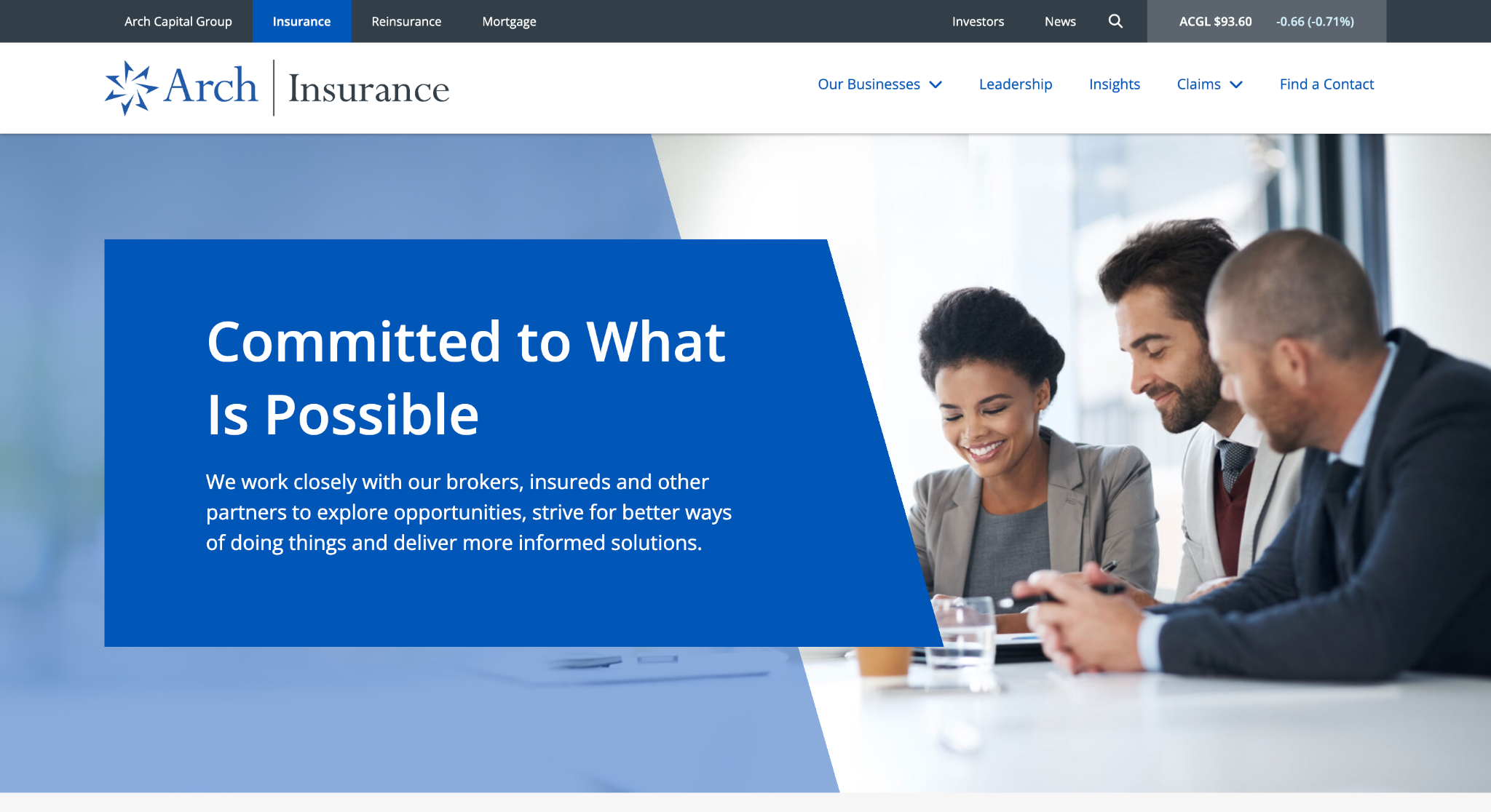This screenshot has width=1491, height=812.
Task: Expand the Claims dropdown chevron
Action: click(1236, 84)
